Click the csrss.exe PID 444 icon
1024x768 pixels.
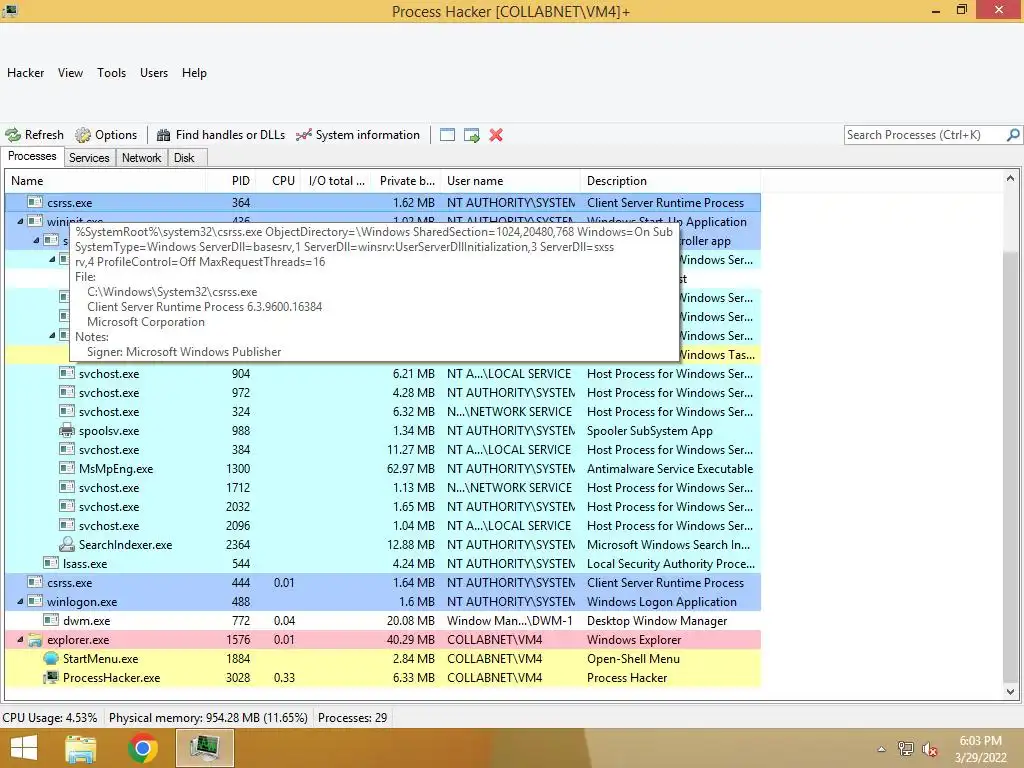pyautogui.click(x=35, y=583)
